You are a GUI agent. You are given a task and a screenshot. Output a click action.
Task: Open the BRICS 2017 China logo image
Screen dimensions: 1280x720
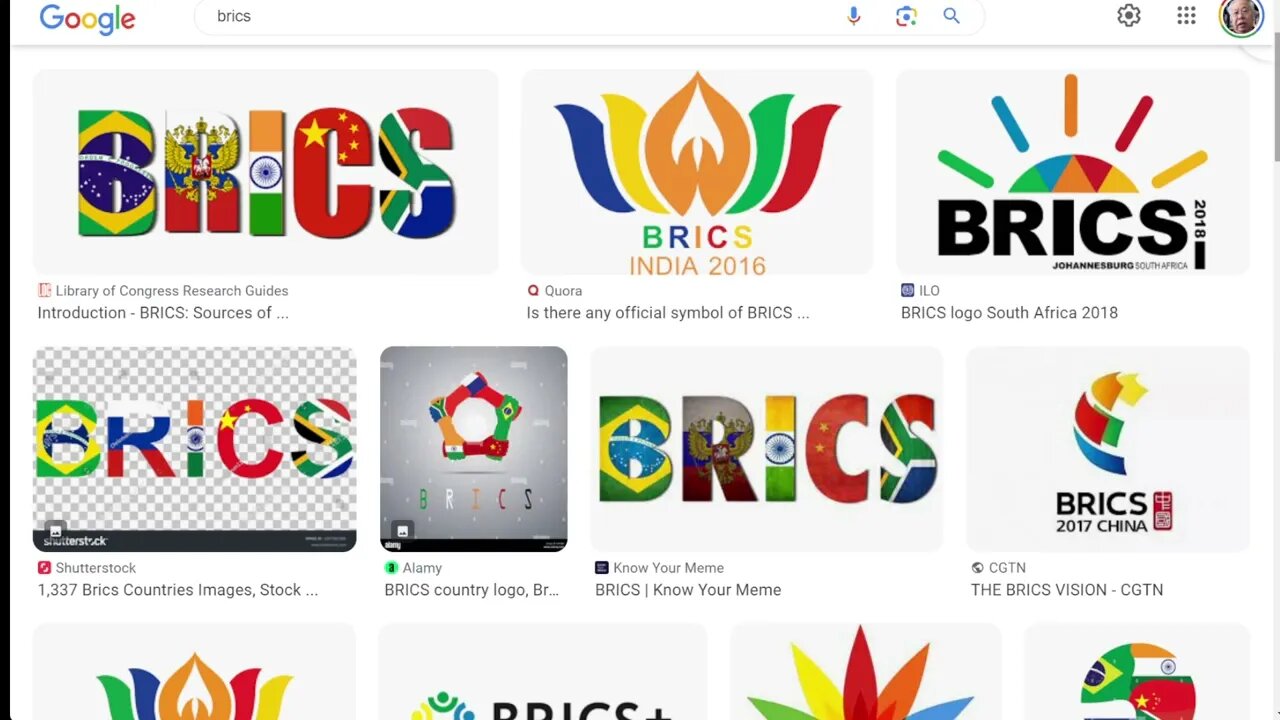tap(1108, 449)
